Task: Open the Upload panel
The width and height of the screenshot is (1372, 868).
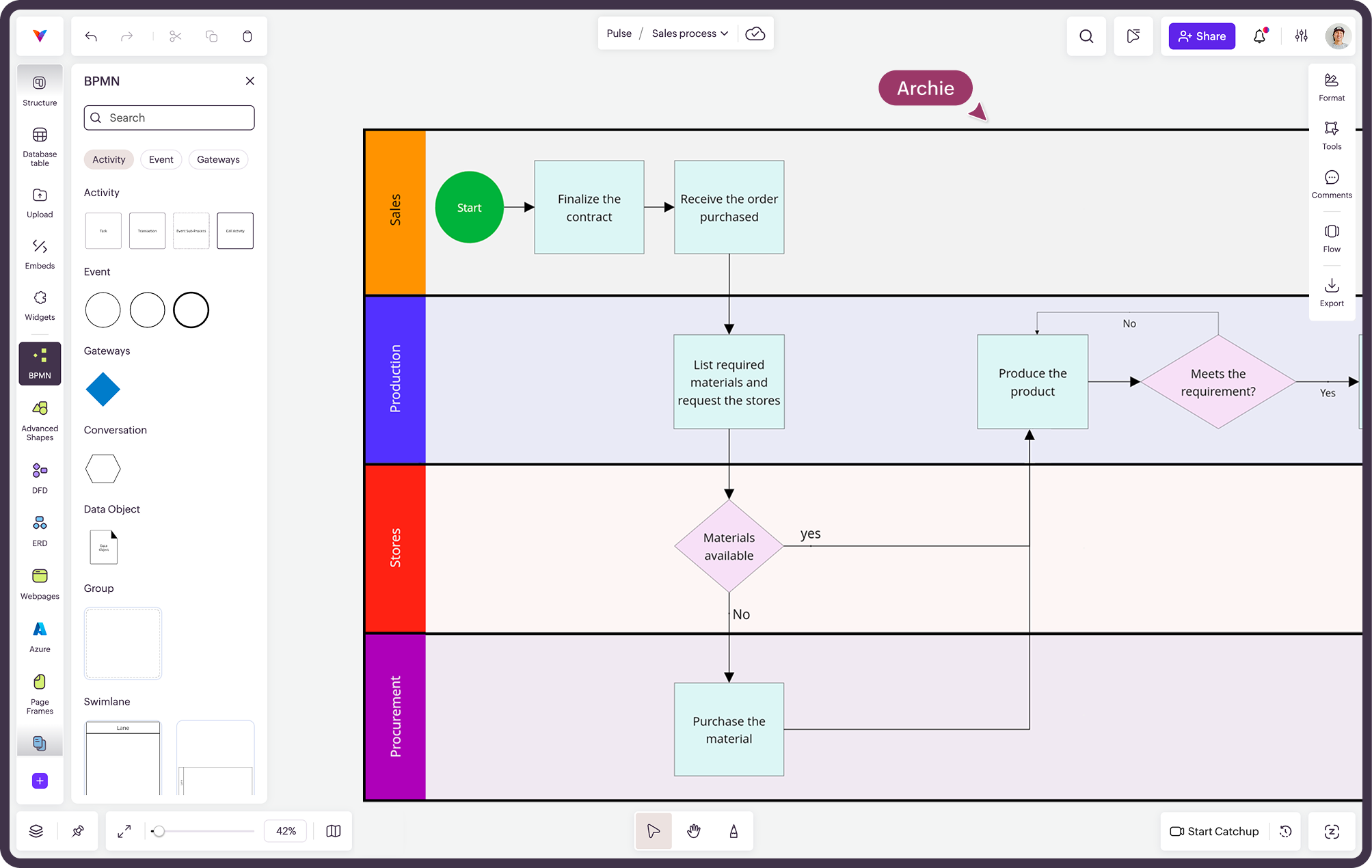Action: [x=40, y=203]
